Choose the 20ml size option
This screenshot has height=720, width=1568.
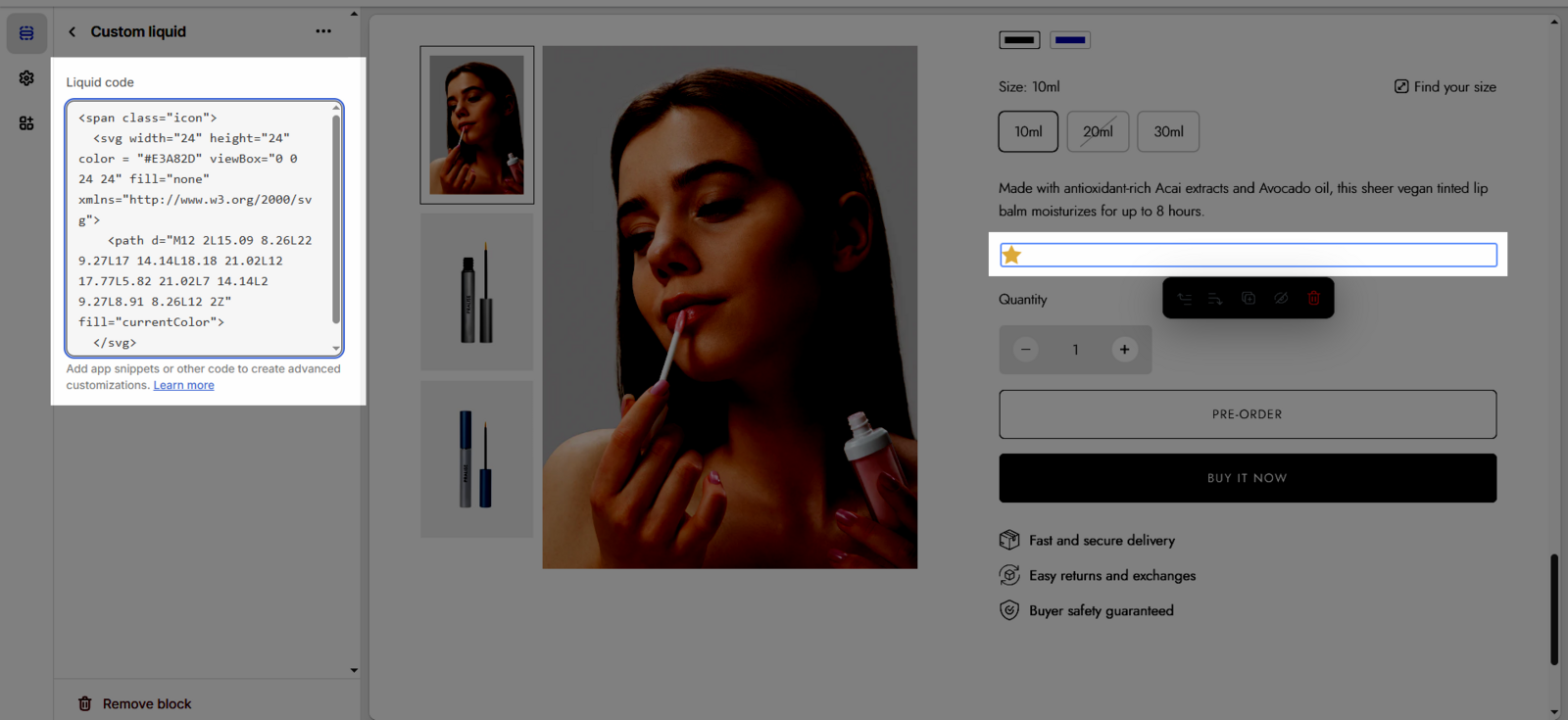[x=1098, y=131]
